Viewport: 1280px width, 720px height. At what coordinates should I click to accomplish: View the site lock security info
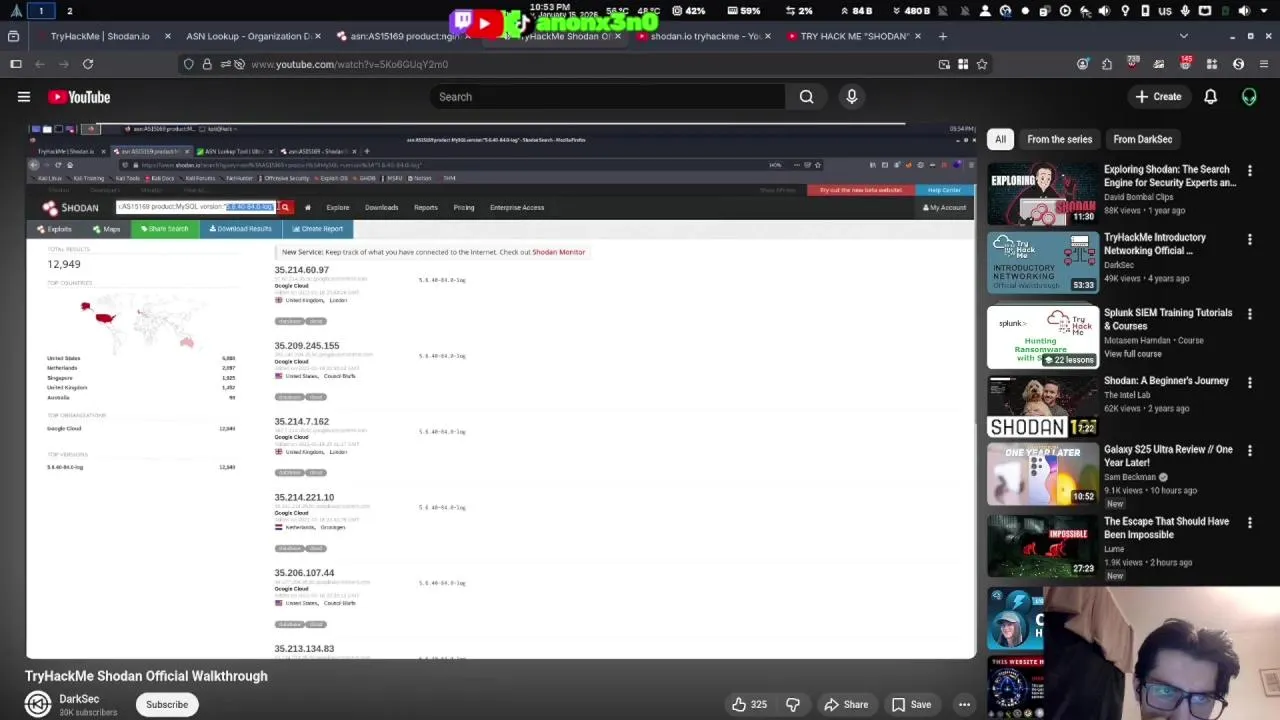click(207, 64)
